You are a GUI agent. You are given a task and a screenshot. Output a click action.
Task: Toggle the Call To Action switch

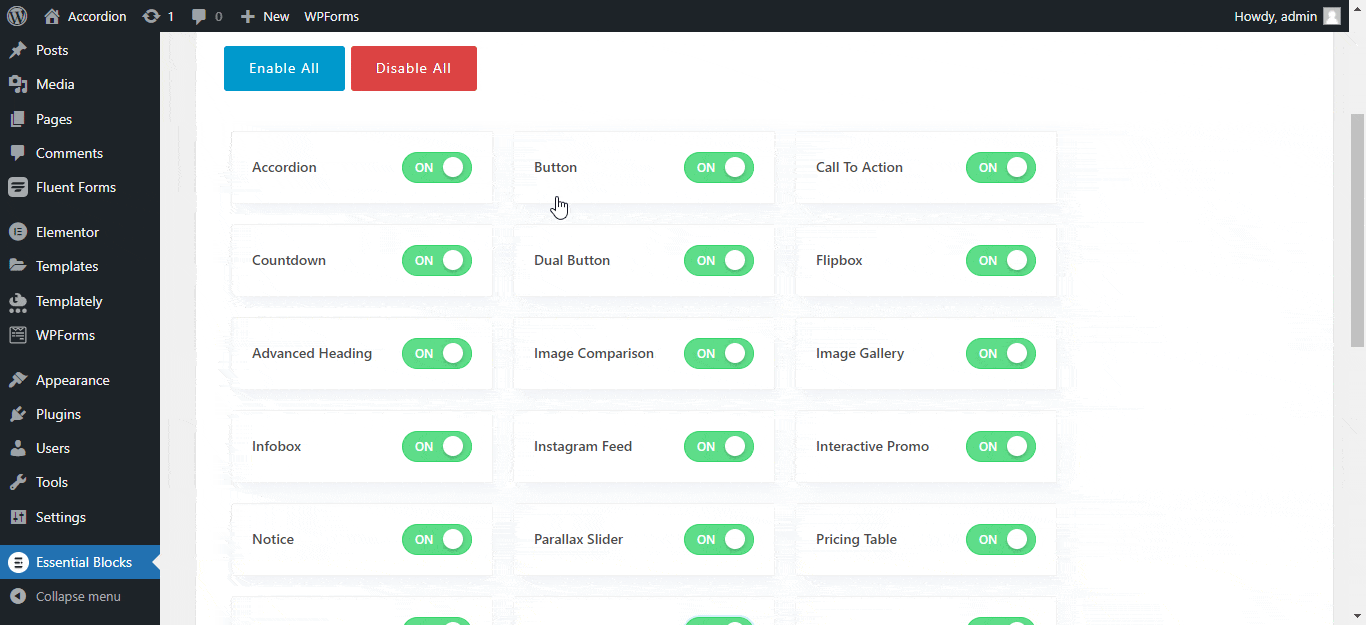tap(1001, 167)
